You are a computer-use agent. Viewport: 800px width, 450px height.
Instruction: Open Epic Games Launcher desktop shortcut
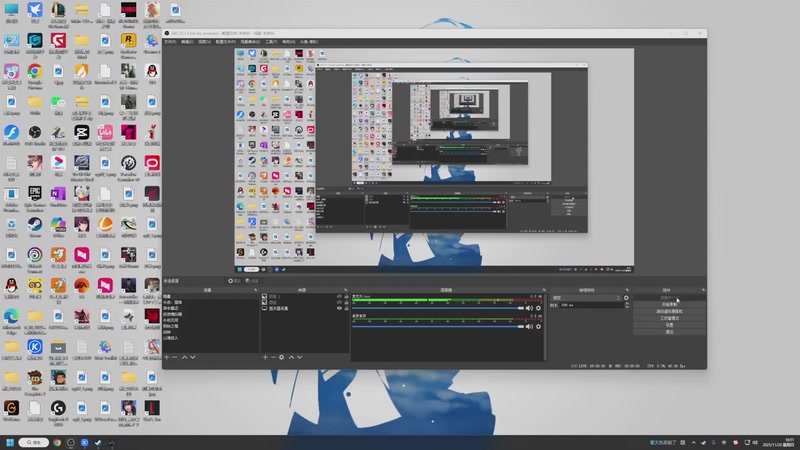35,199
